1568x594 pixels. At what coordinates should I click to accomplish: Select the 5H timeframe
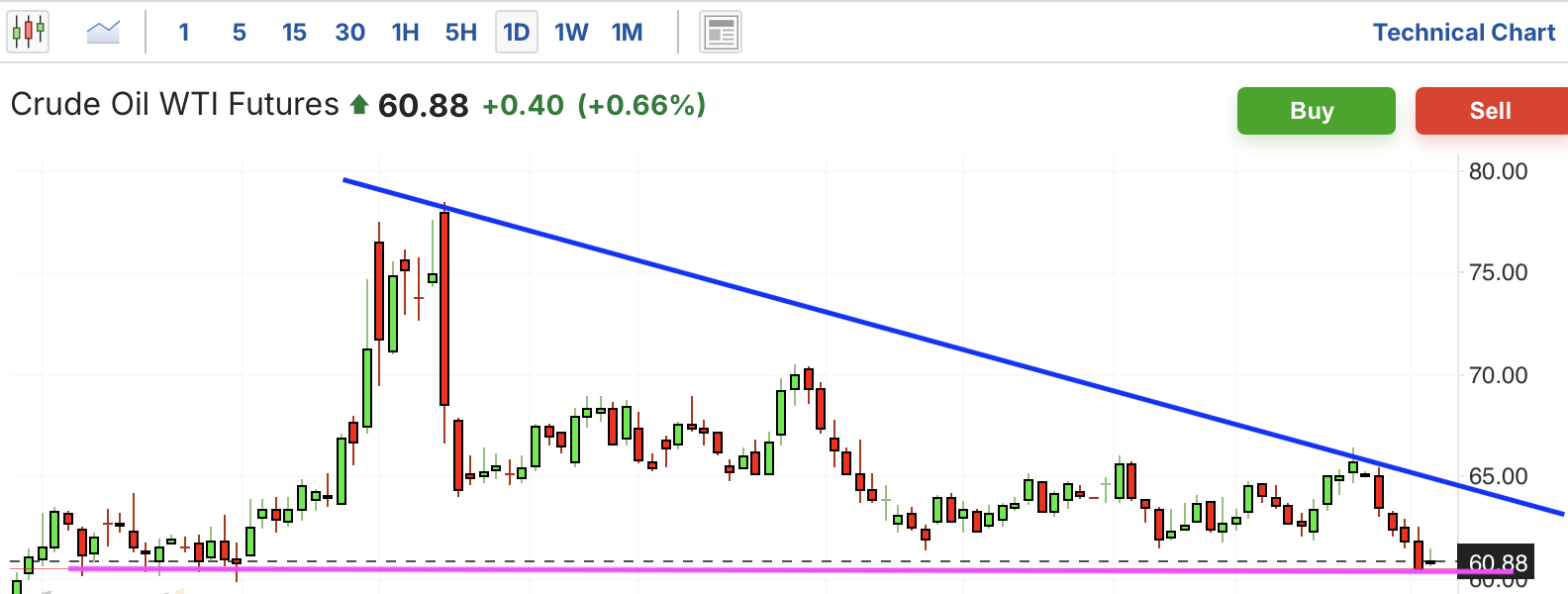tap(461, 33)
